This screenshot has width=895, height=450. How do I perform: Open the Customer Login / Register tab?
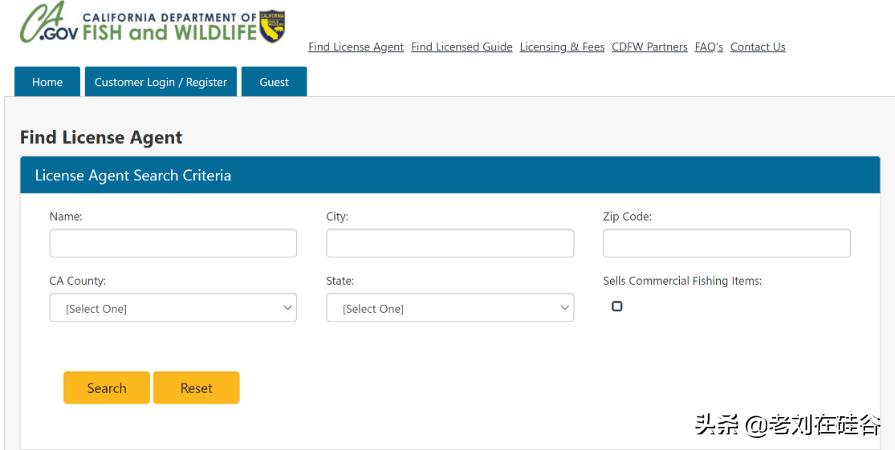tap(160, 82)
